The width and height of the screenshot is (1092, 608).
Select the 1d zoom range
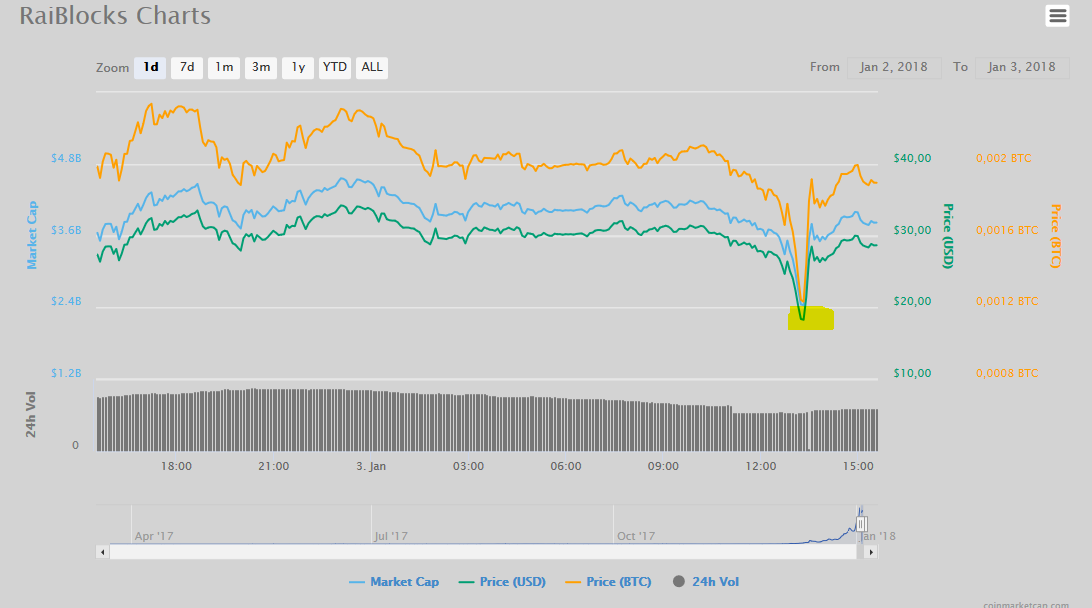tap(150, 68)
